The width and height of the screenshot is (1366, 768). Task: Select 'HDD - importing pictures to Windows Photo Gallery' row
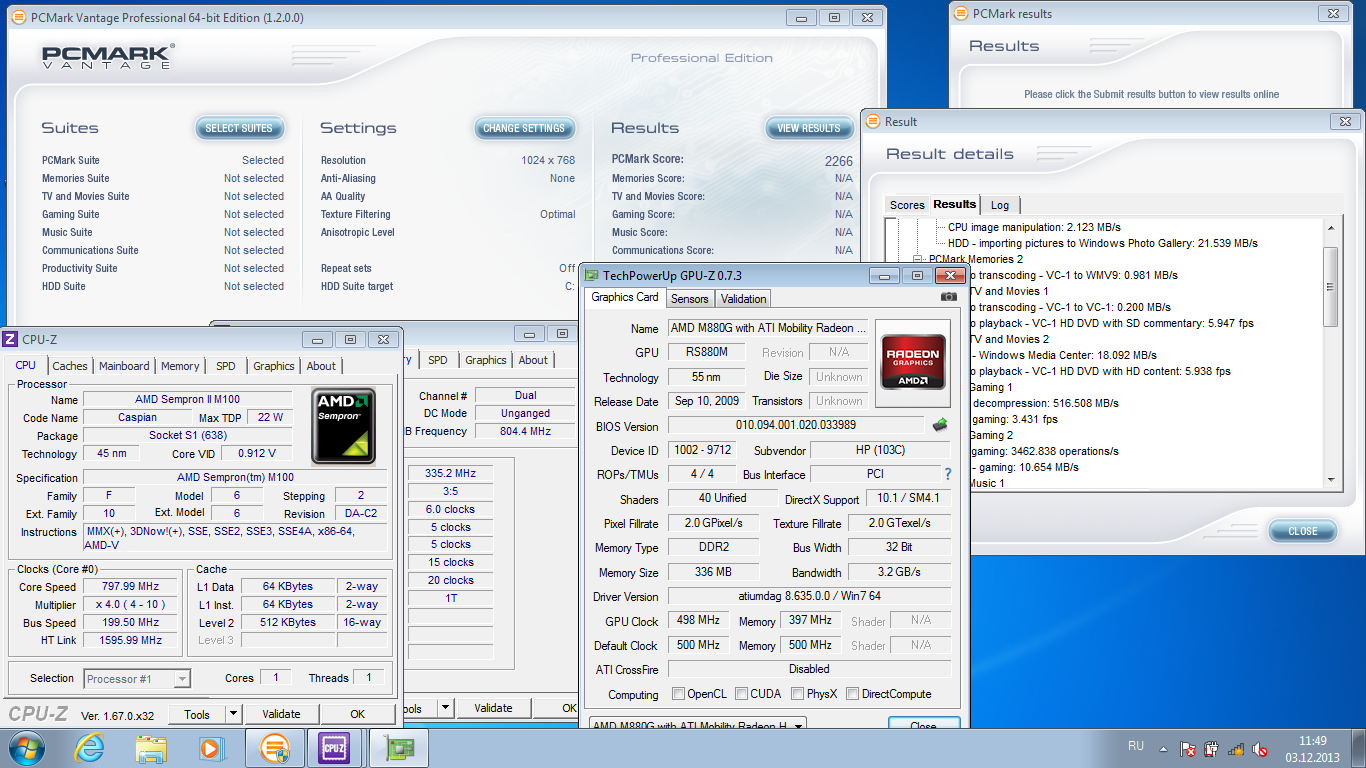pyautogui.click(x=1103, y=243)
